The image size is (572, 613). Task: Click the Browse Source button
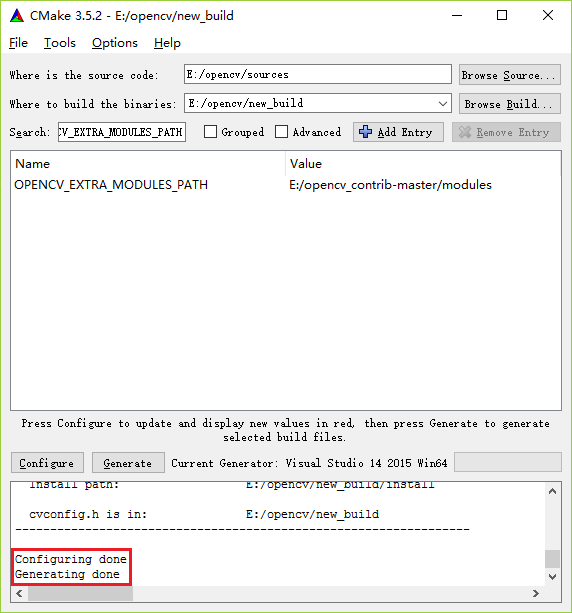coord(510,75)
